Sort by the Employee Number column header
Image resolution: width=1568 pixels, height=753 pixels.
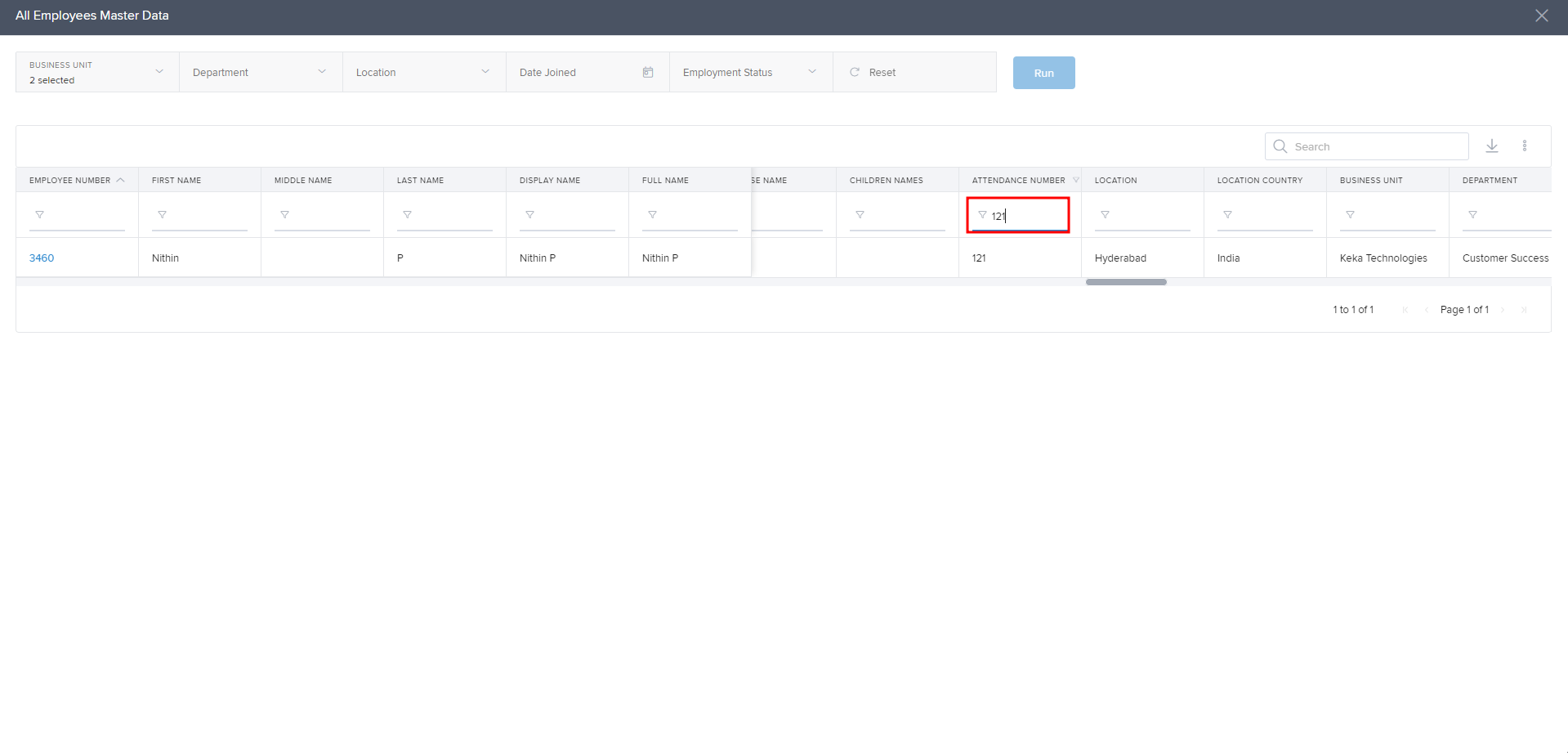click(x=69, y=180)
